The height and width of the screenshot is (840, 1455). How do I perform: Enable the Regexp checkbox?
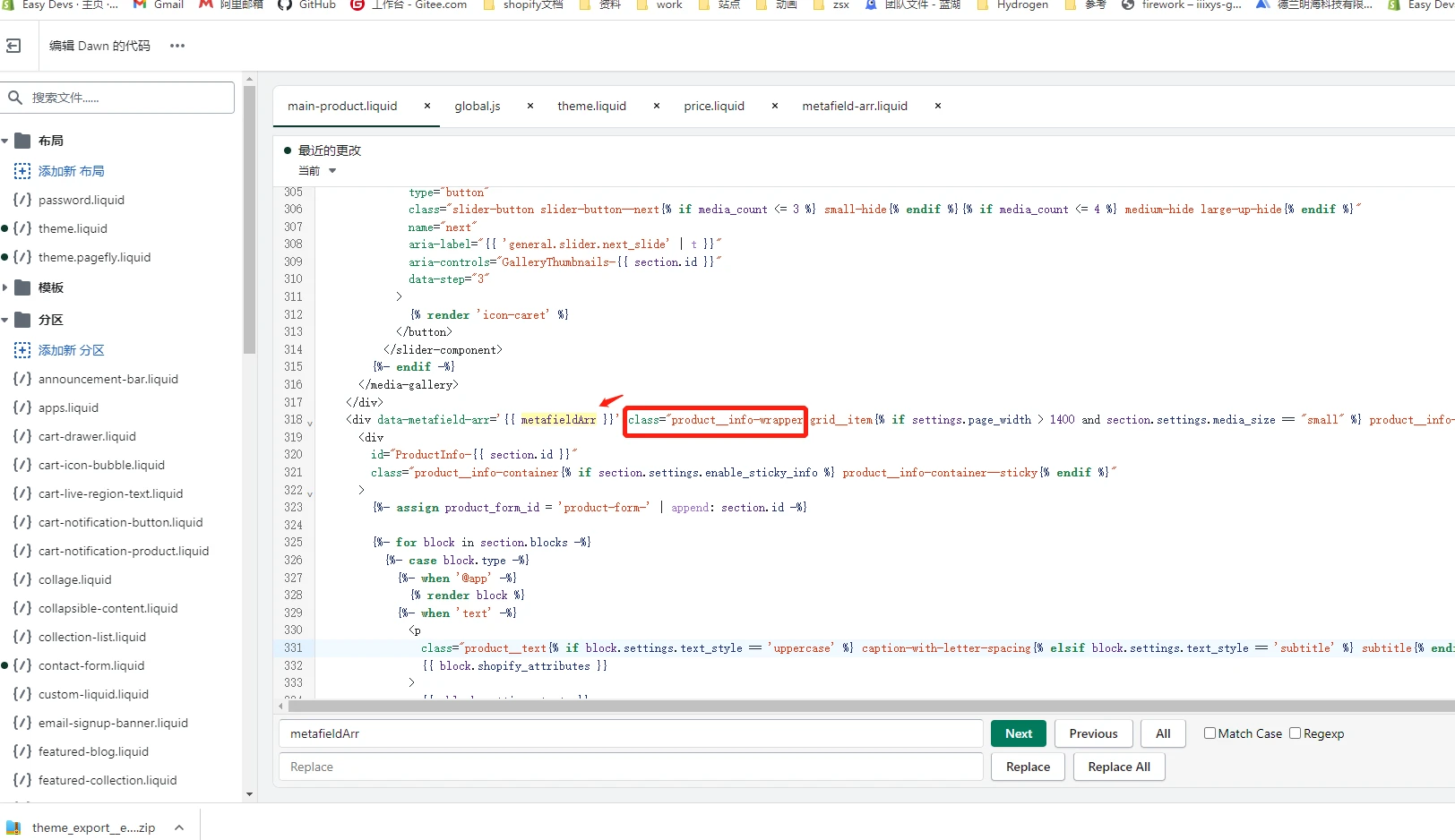[x=1295, y=733]
